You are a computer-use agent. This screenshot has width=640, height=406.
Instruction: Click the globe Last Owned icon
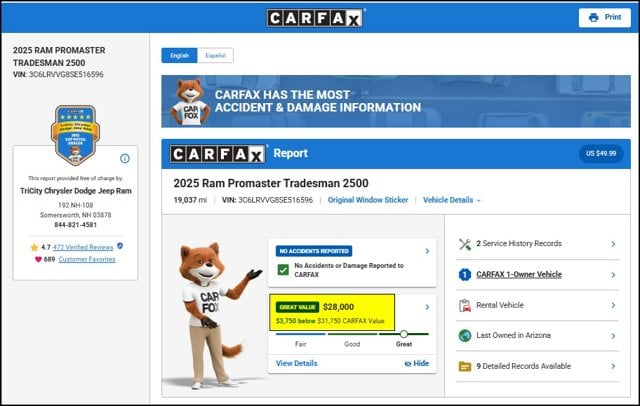coord(464,335)
